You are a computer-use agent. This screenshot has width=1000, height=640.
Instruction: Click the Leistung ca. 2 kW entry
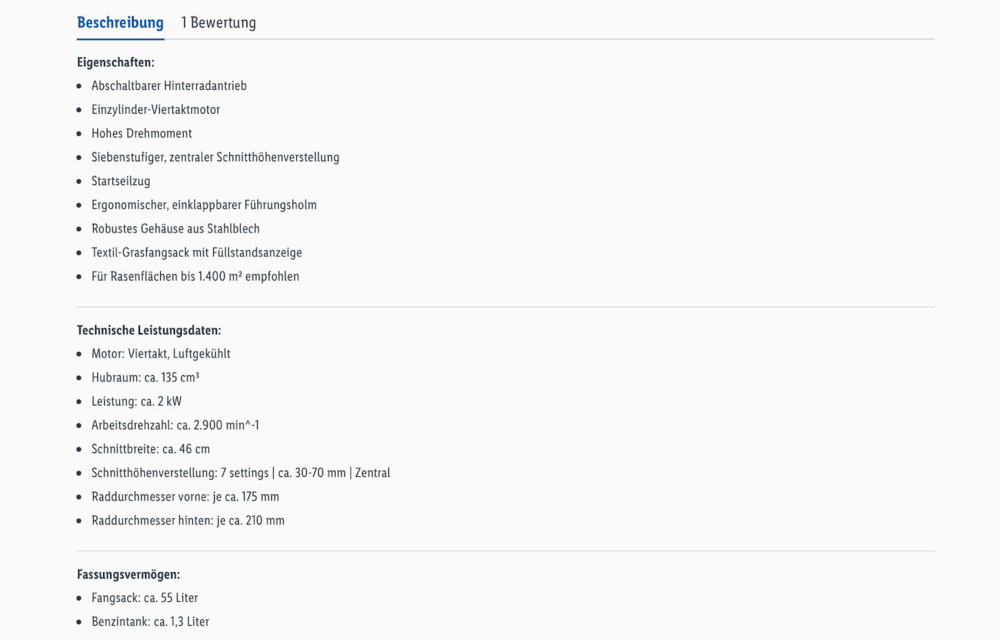(x=136, y=402)
